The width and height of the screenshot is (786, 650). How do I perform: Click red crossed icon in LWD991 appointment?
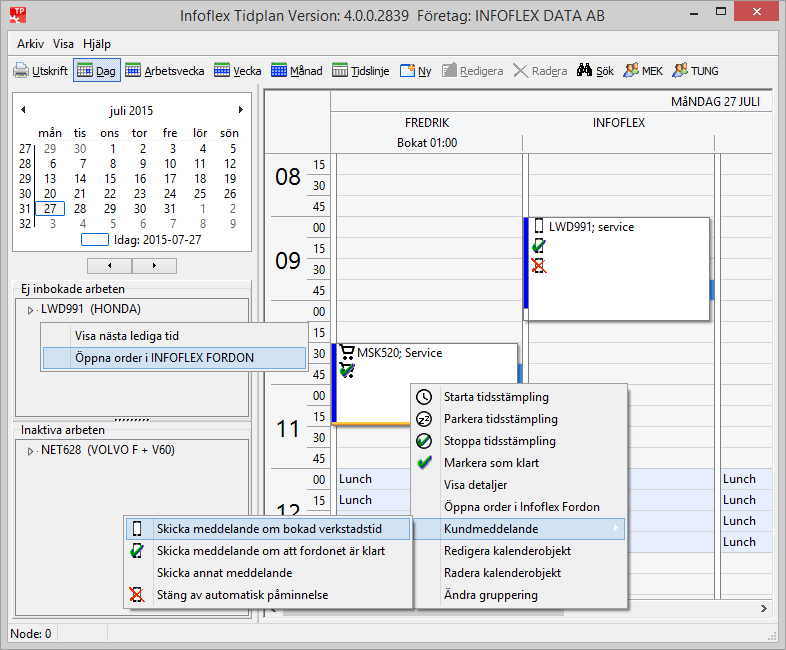539,265
